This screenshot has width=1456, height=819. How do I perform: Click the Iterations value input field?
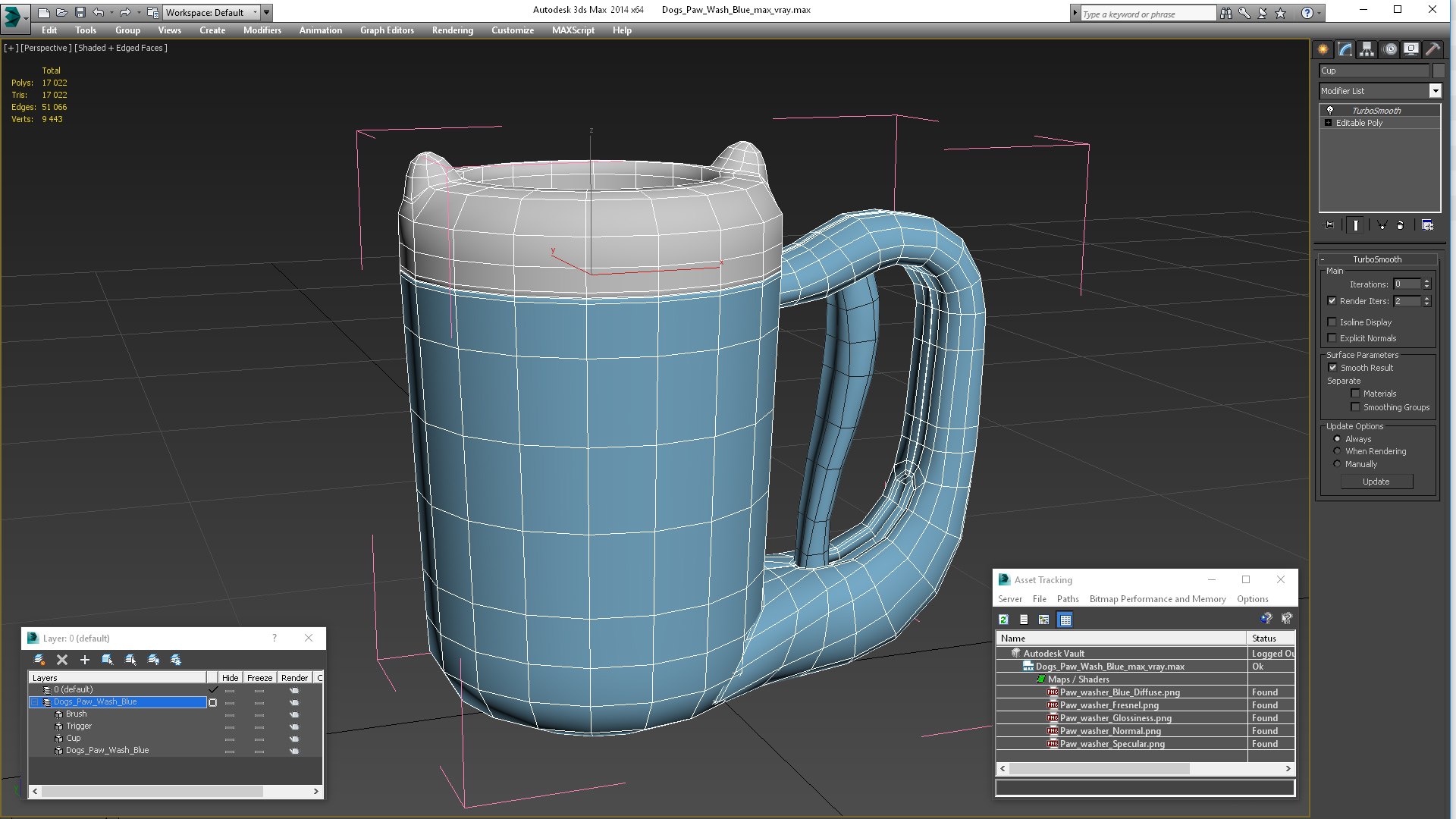(1407, 284)
